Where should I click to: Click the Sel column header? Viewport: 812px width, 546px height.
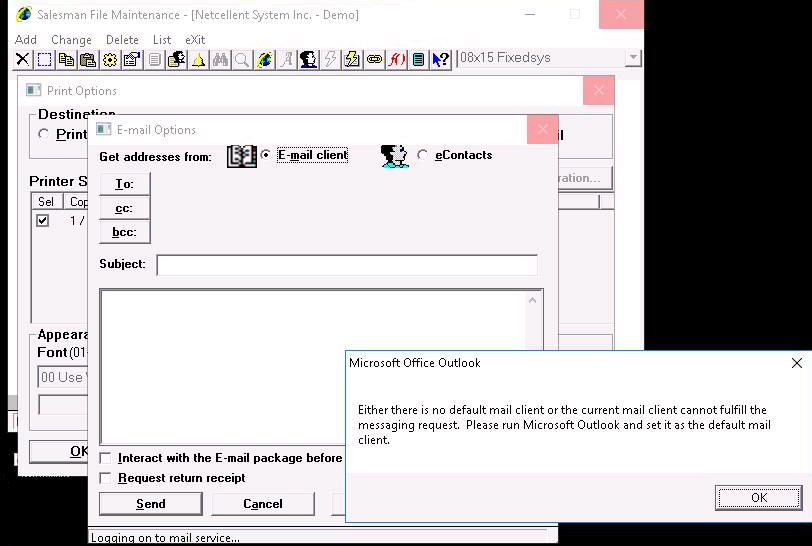click(47, 202)
